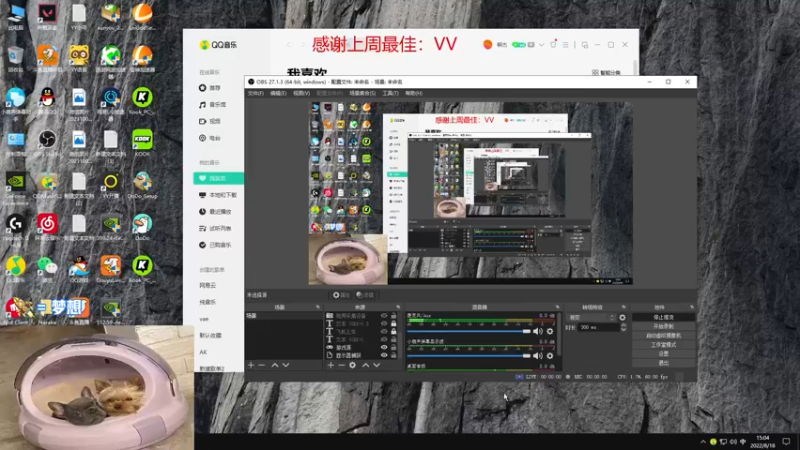Click the system tray clock

pyautogui.click(x=763, y=442)
